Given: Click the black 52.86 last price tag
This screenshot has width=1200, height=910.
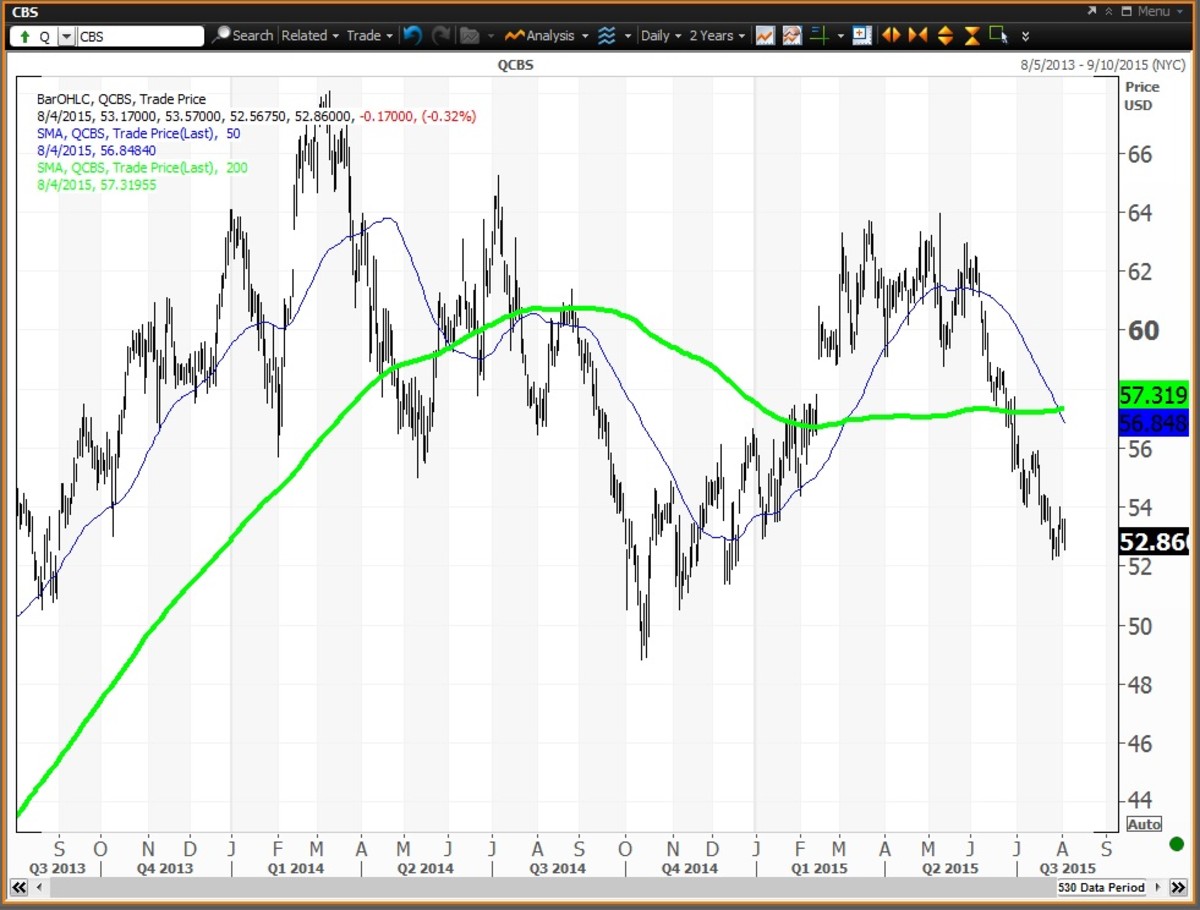Looking at the screenshot, I should coord(1154,543).
